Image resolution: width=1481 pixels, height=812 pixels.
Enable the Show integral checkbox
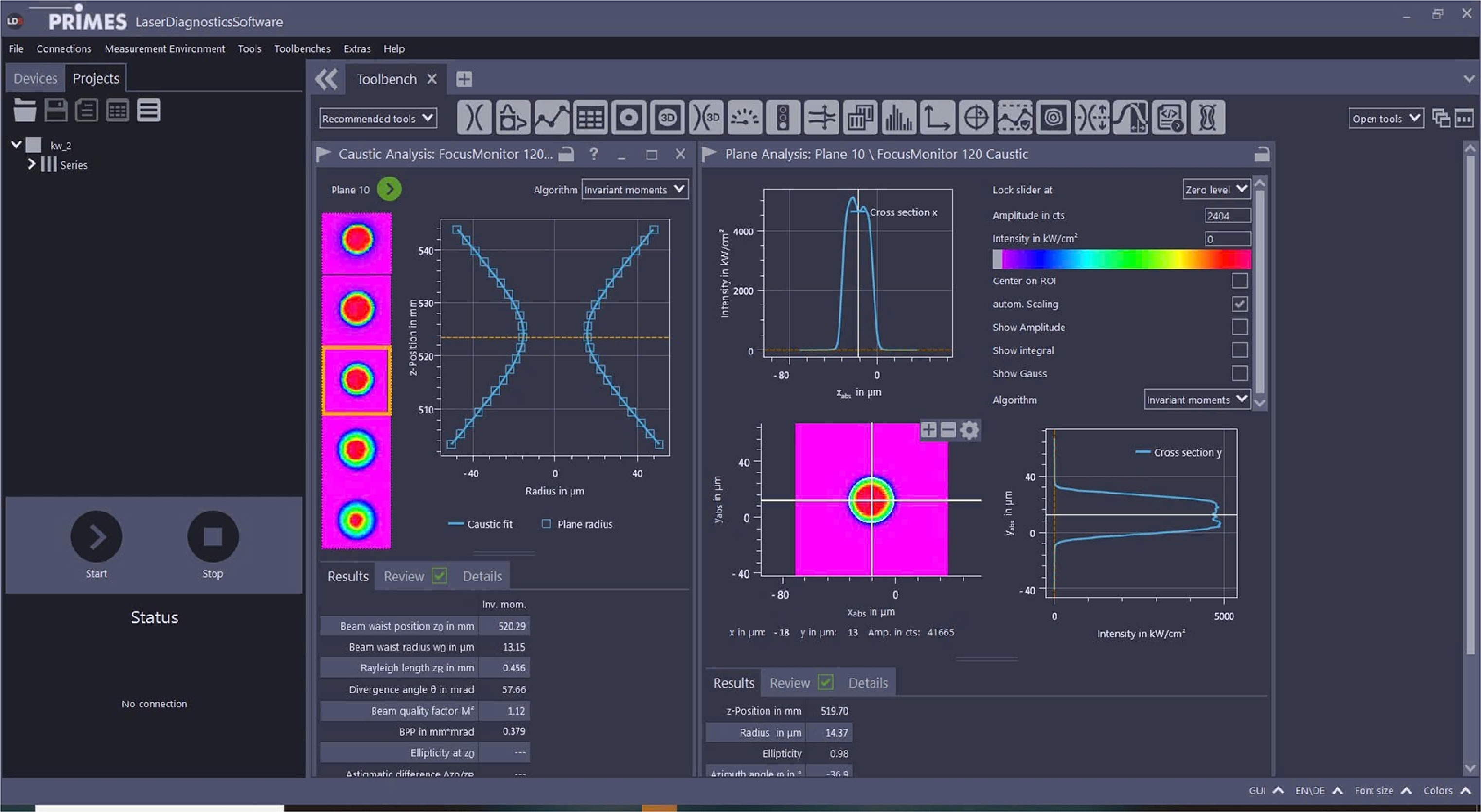pos(1240,350)
